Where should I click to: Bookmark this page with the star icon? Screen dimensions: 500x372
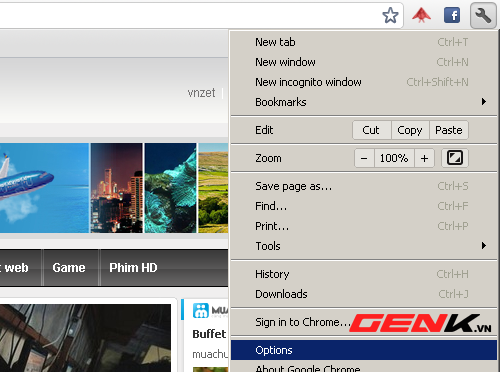[390, 15]
